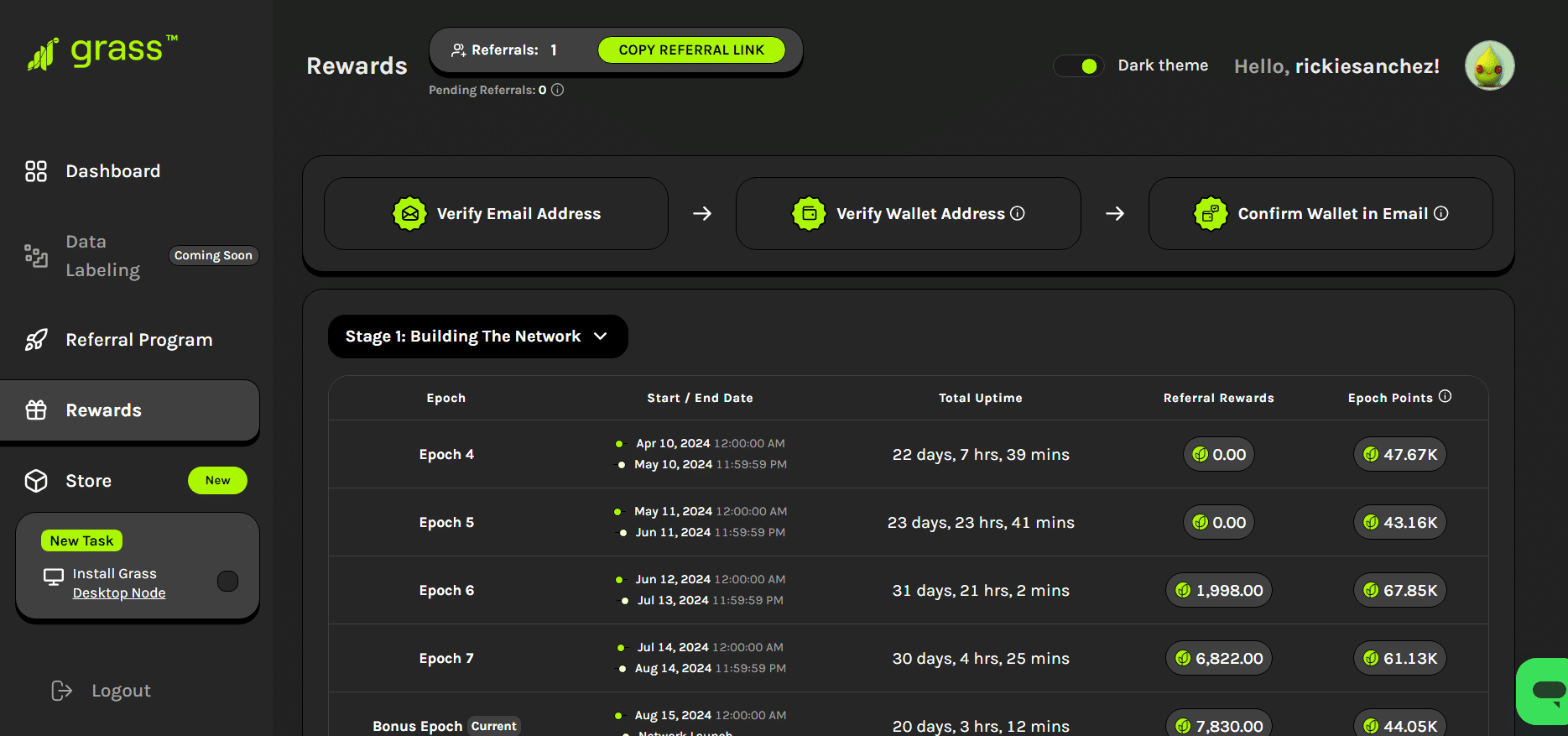Image resolution: width=1568 pixels, height=736 pixels.
Task: Click the Confirm Wallet in Email info icon
Action: point(1441,213)
